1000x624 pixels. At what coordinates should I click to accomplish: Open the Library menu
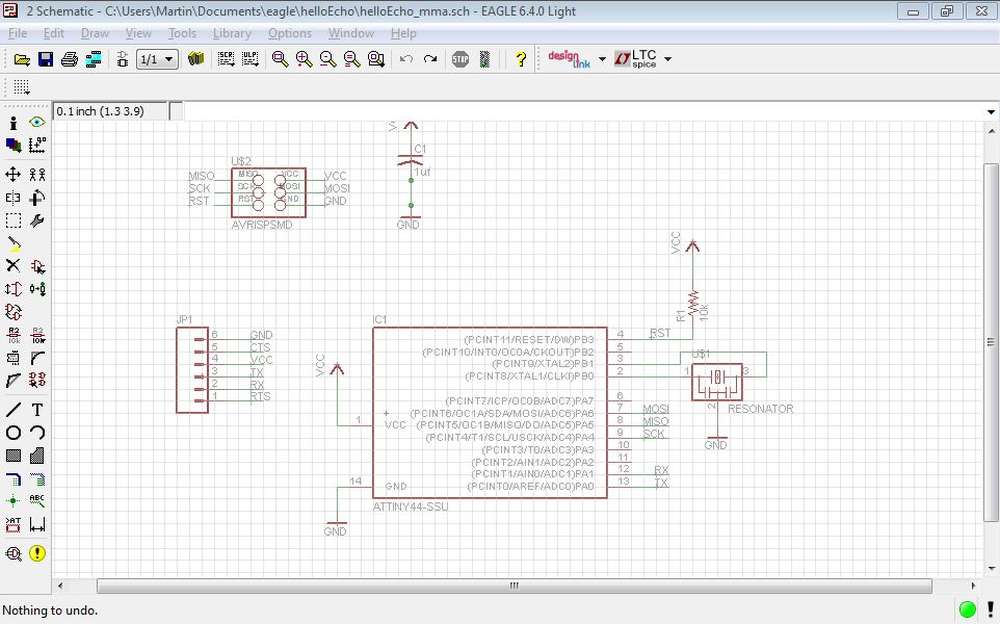232,33
